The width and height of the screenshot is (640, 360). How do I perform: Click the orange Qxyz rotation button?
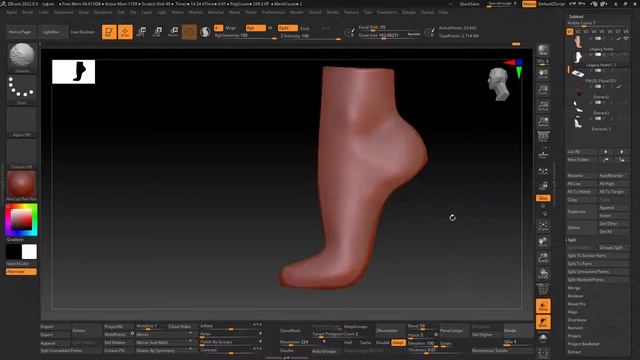click(543, 198)
